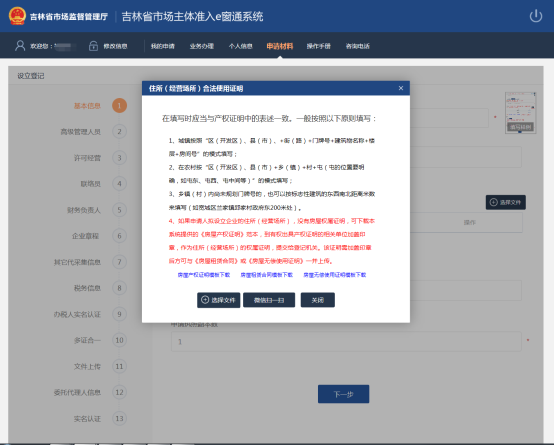Image resolution: width=554 pixels, height=445 pixels.
Task: Click the input field containing value 1
Action: tap(346, 341)
